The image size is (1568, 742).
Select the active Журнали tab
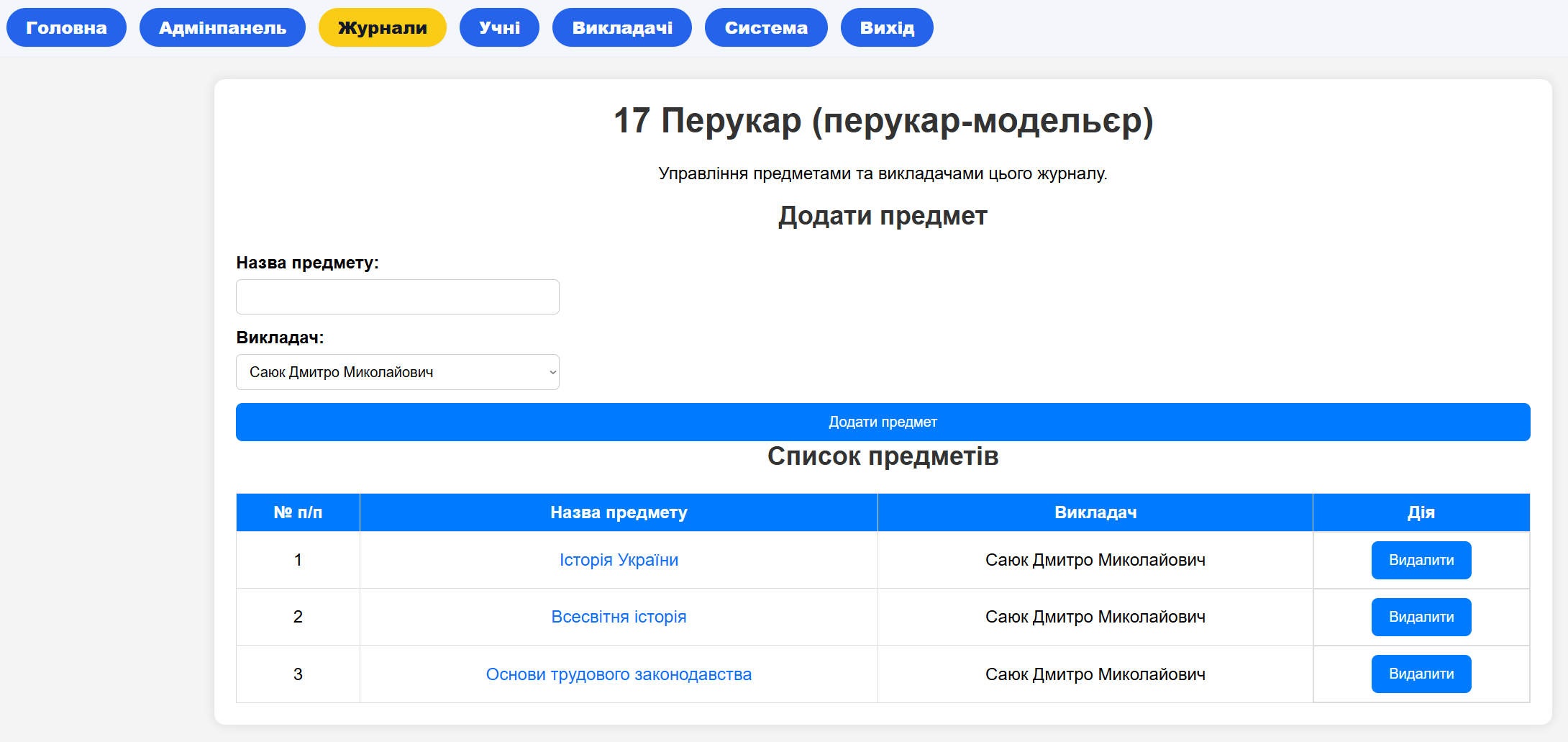pos(382,27)
